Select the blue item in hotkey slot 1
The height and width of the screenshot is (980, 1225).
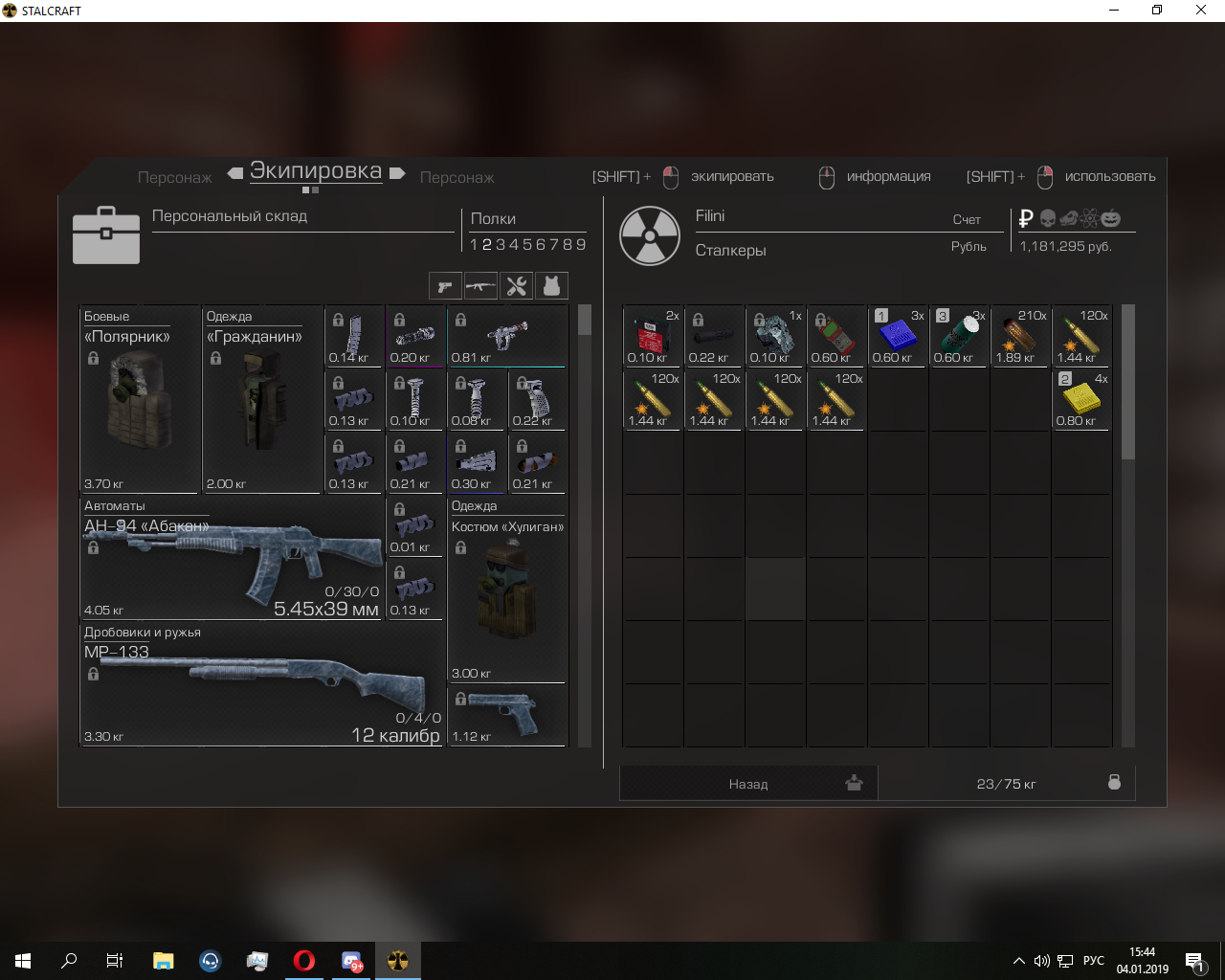point(898,336)
